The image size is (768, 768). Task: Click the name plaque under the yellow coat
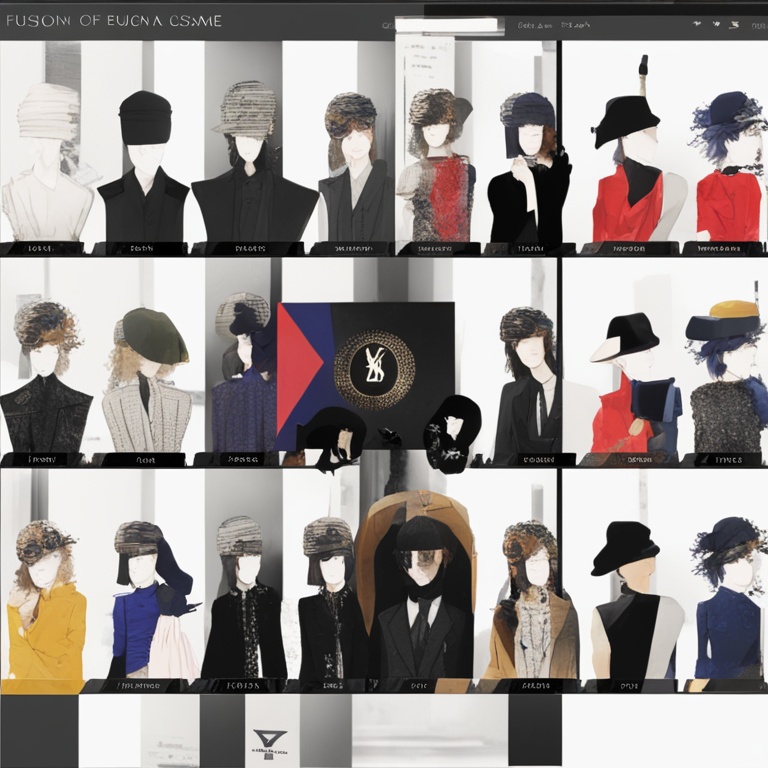click(42, 687)
